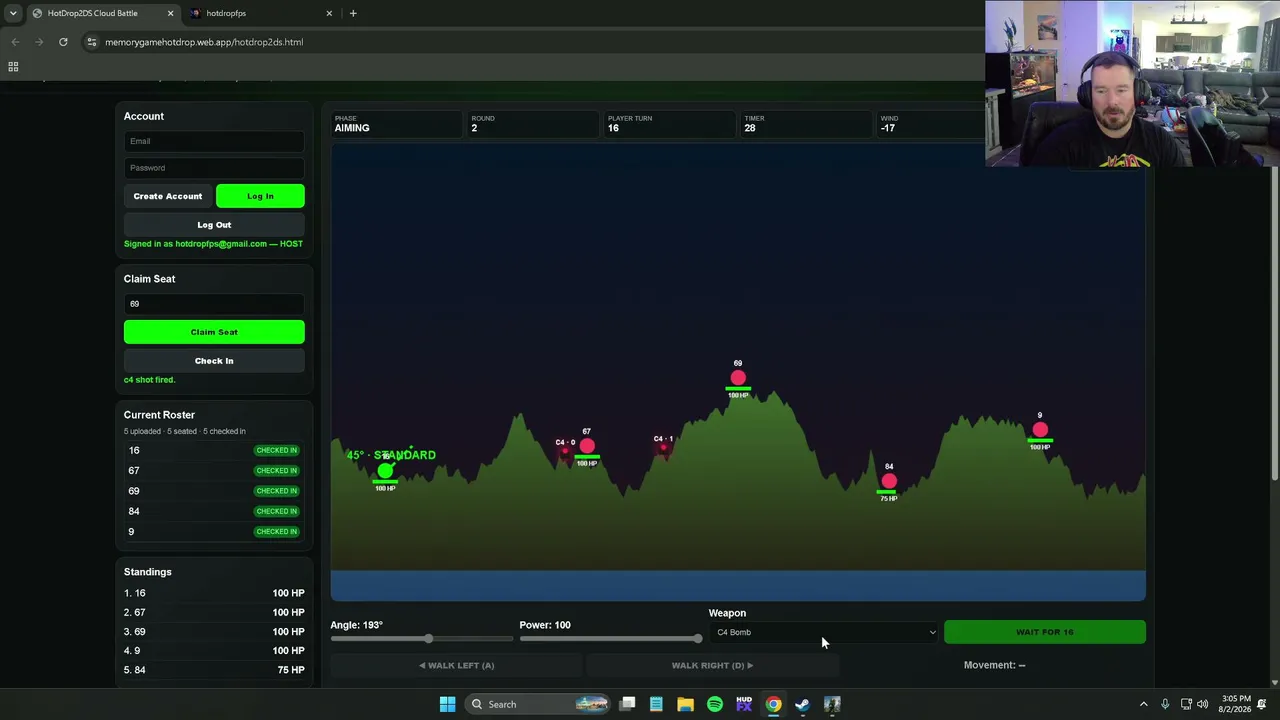
Task: Launch HUD FX from the taskbar
Action: coord(744,704)
